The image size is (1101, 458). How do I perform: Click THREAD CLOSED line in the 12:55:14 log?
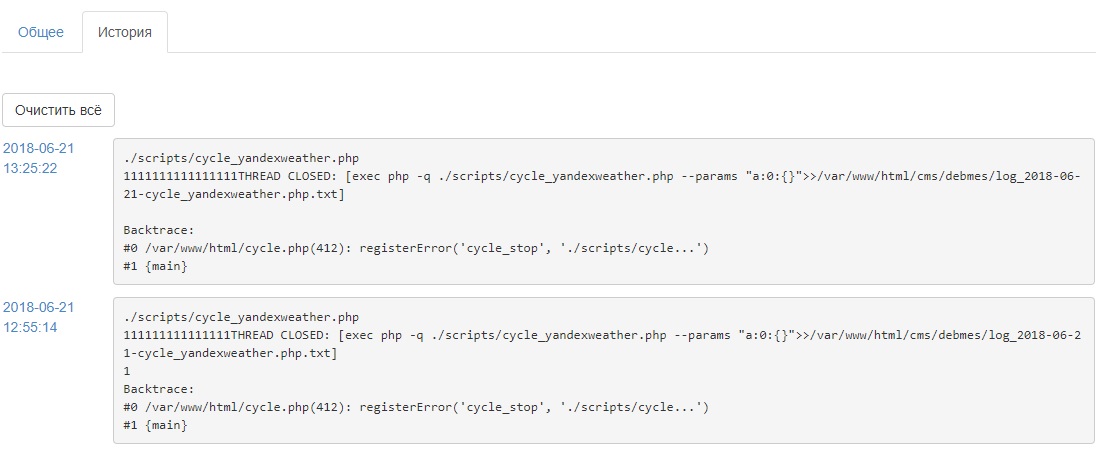click(x=600, y=335)
